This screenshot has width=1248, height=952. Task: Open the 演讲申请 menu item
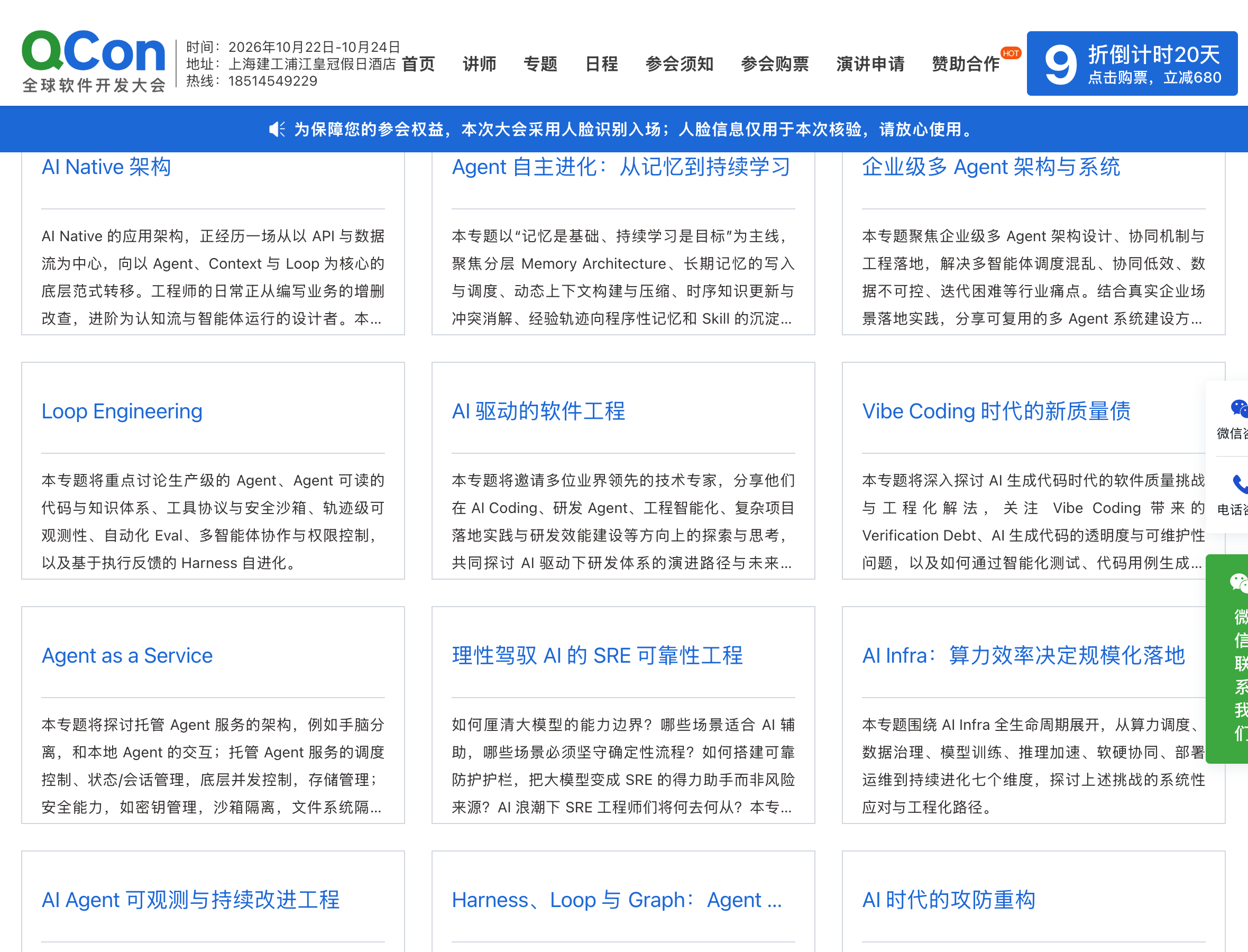pyautogui.click(x=871, y=64)
